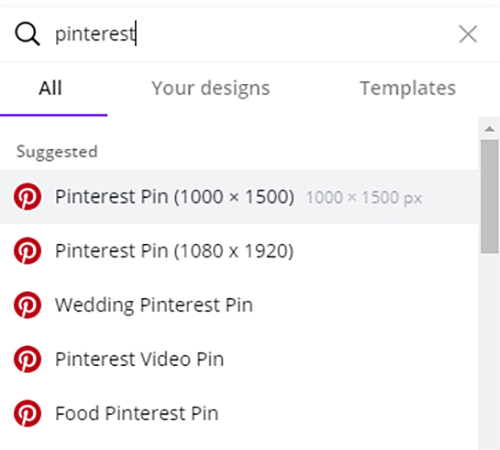Go to the Templates tab

[408, 88]
